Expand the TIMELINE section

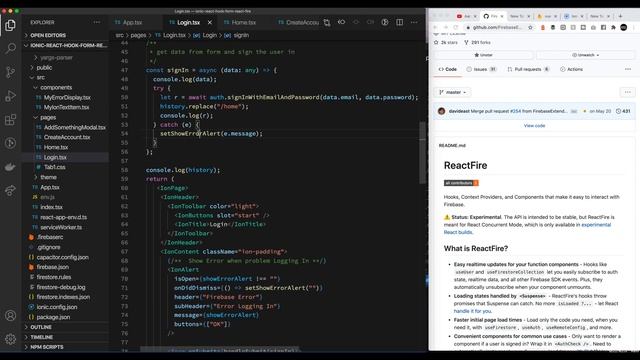click(x=42, y=337)
